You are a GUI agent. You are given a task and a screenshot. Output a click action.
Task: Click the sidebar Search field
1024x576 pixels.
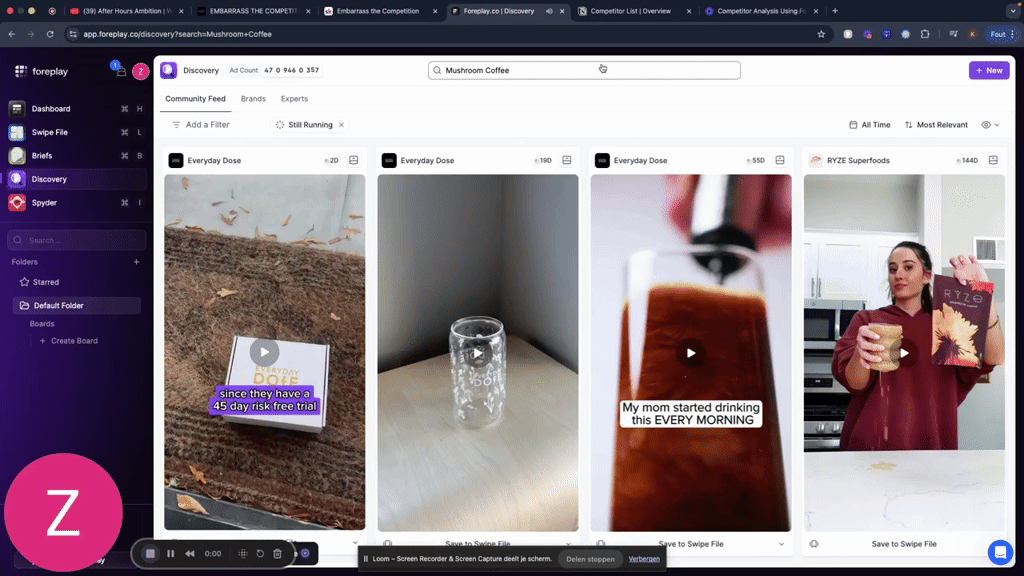[x=76, y=240]
